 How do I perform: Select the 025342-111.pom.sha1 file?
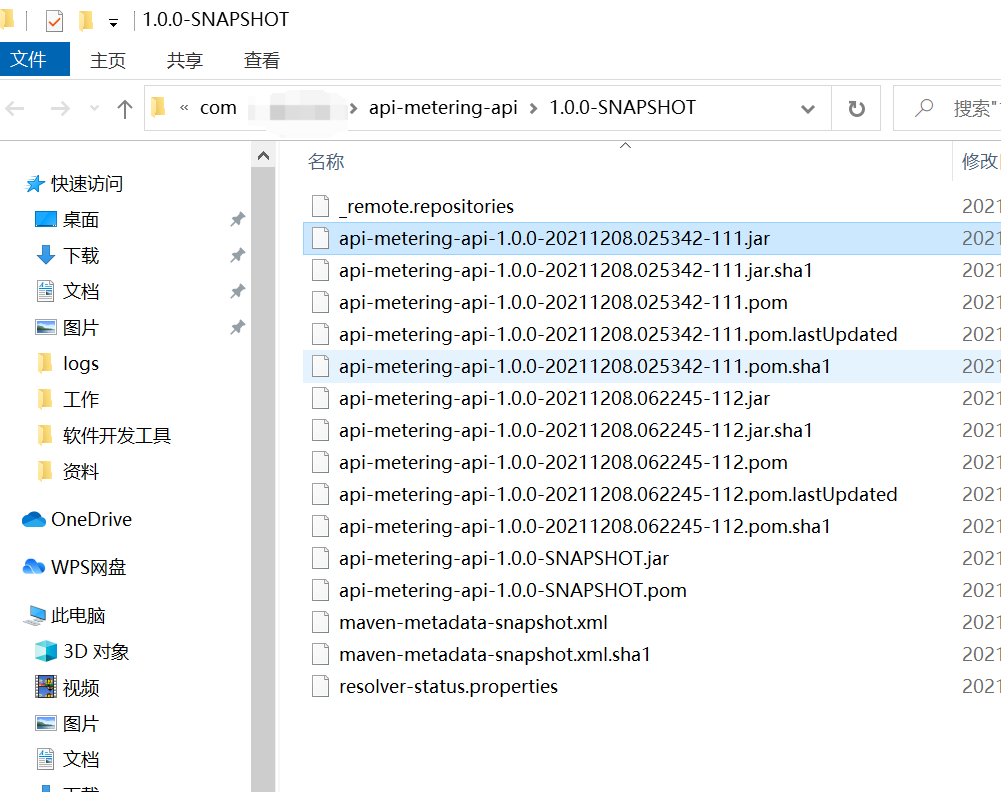[584, 366]
